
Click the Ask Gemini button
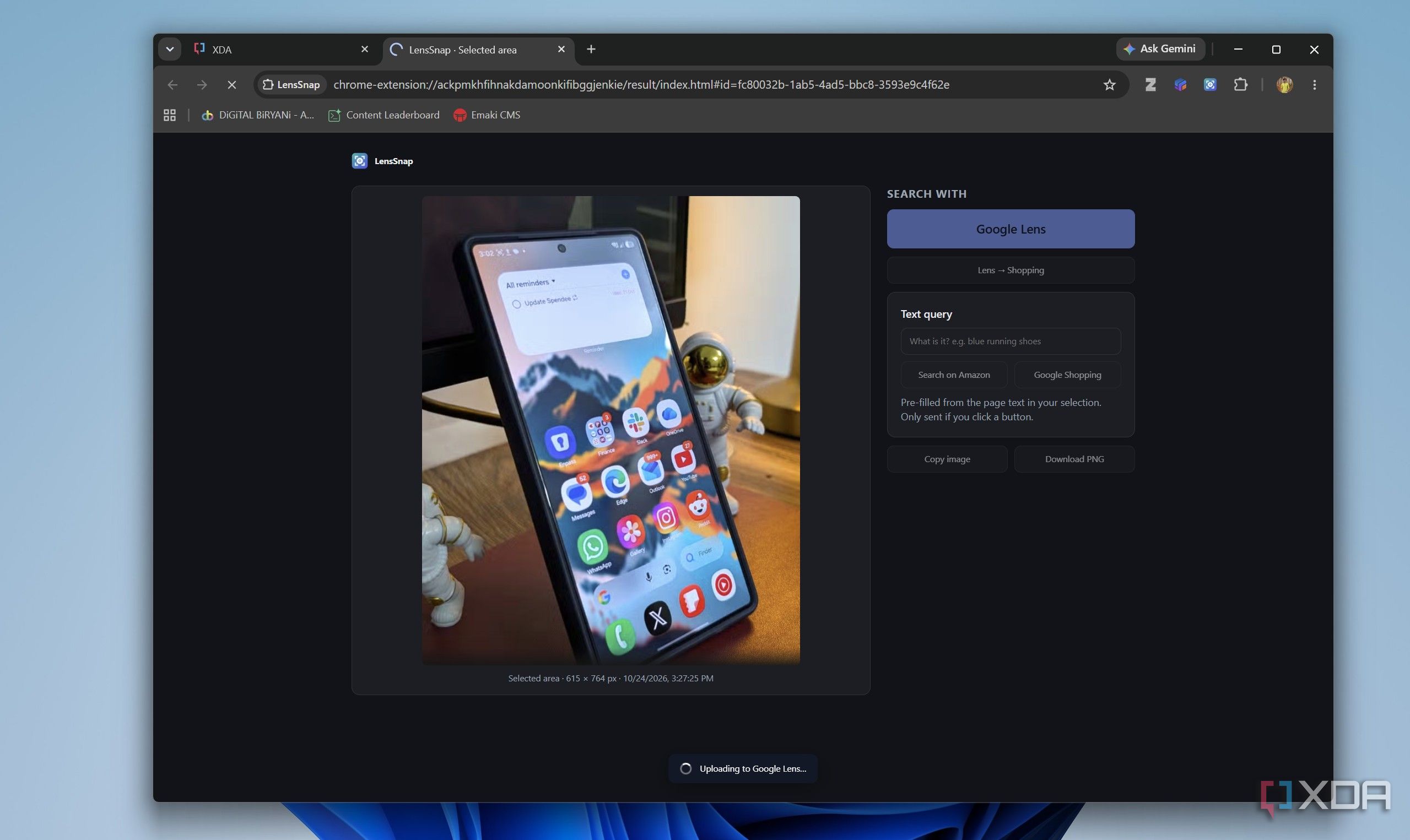point(1160,48)
